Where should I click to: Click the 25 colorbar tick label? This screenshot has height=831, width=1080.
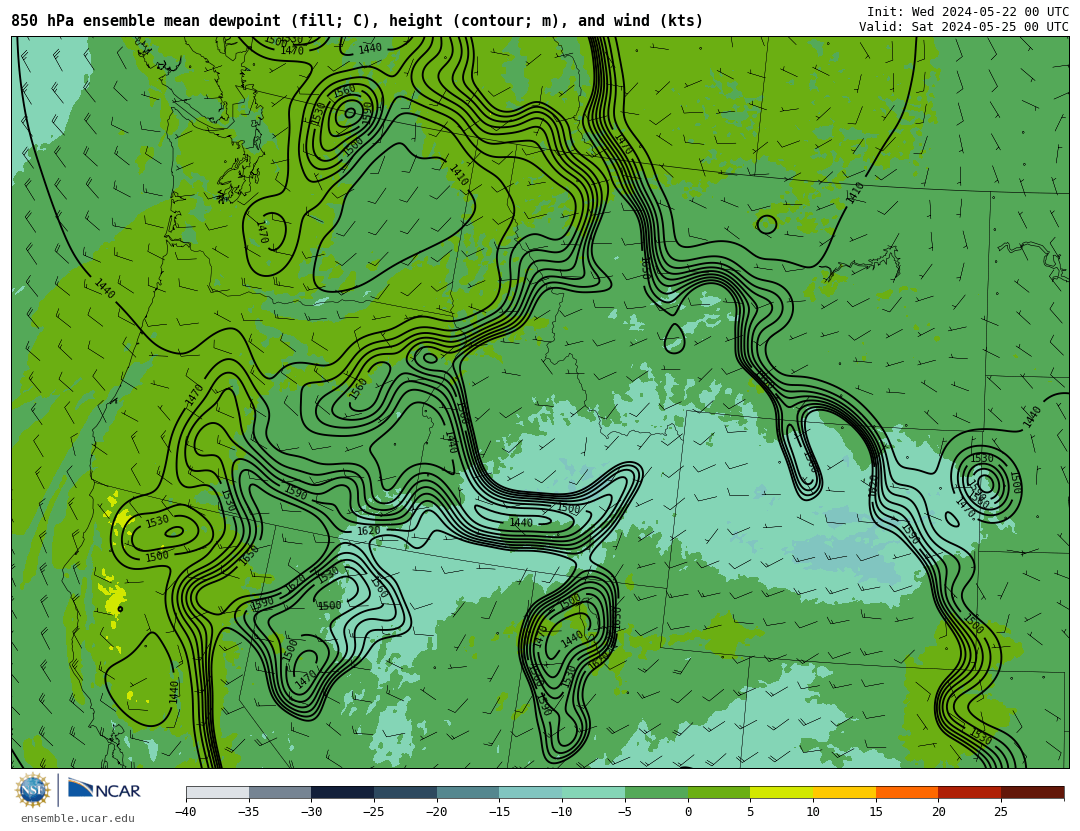[1001, 812]
